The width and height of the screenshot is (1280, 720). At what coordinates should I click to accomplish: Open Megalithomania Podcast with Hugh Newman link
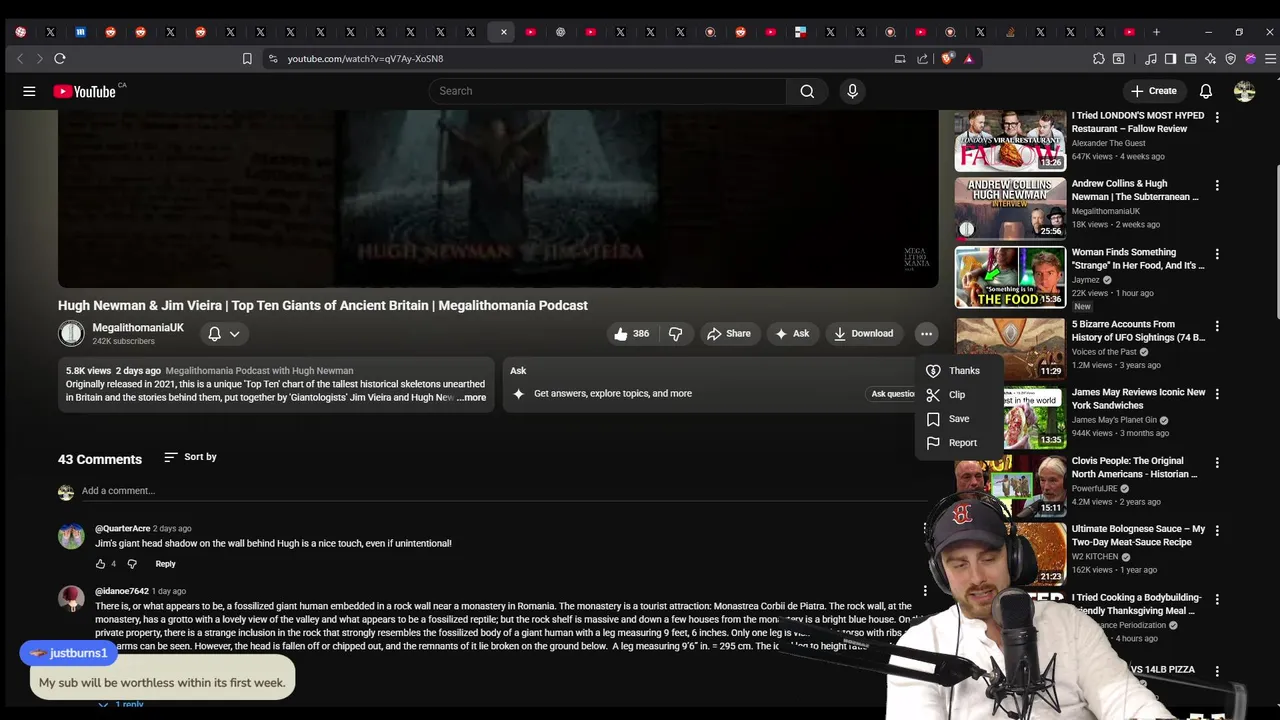click(259, 371)
